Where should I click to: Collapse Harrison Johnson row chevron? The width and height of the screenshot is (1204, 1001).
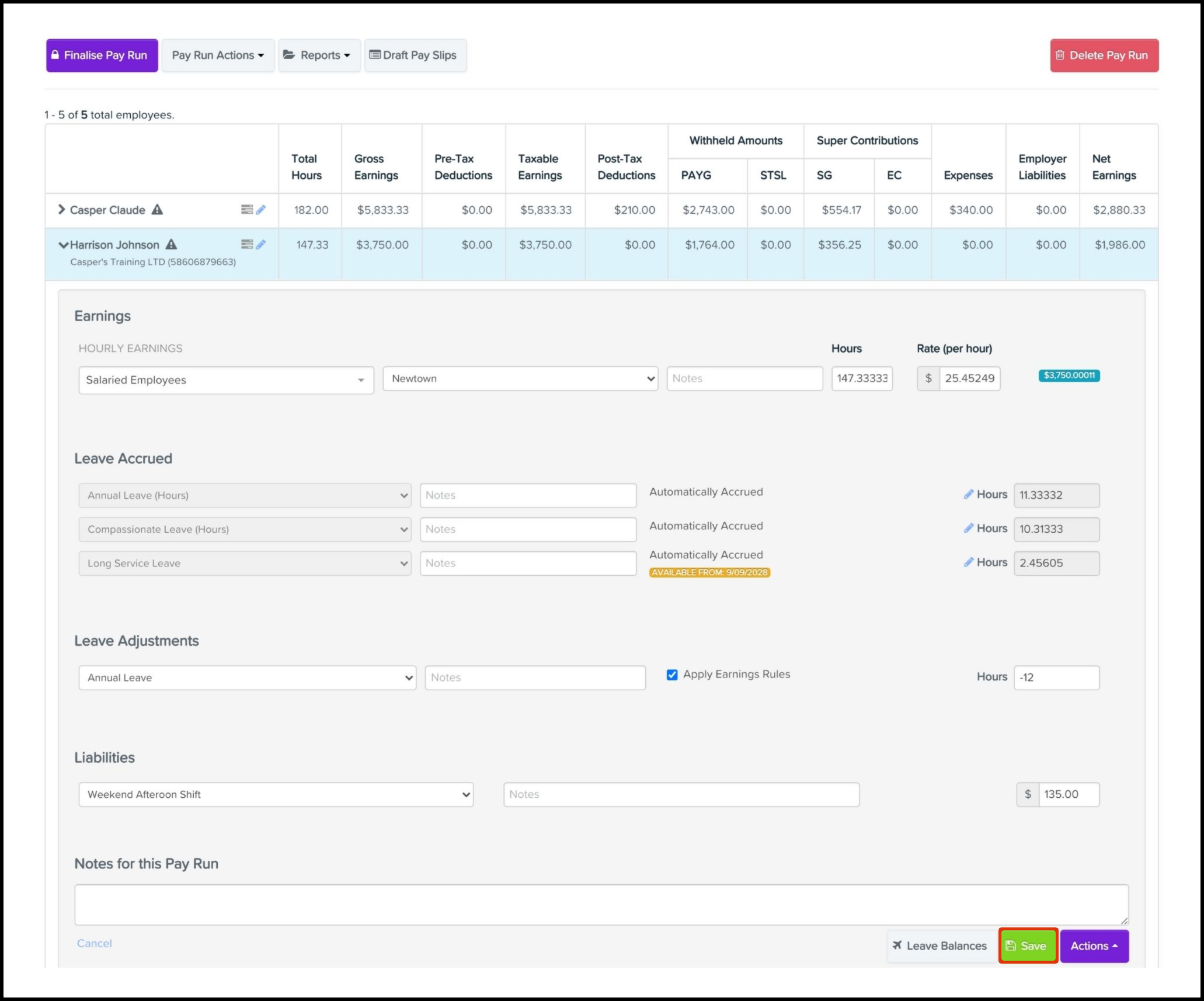tap(63, 245)
